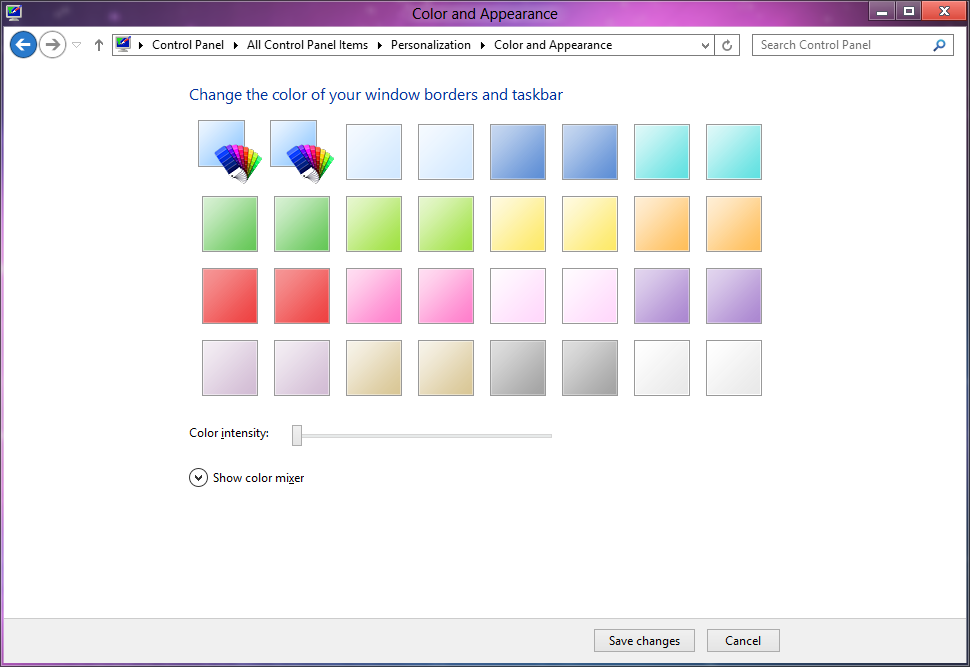Expand the arrow after Control Panel breadcrumb
The width and height of the screenshot is (970, 667).
pos(236,45)
